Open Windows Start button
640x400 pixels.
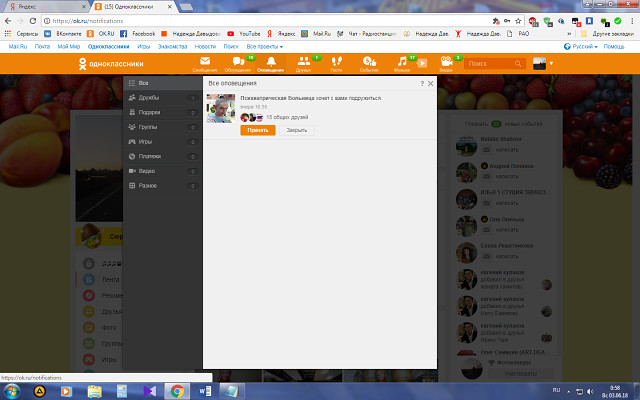11,391
